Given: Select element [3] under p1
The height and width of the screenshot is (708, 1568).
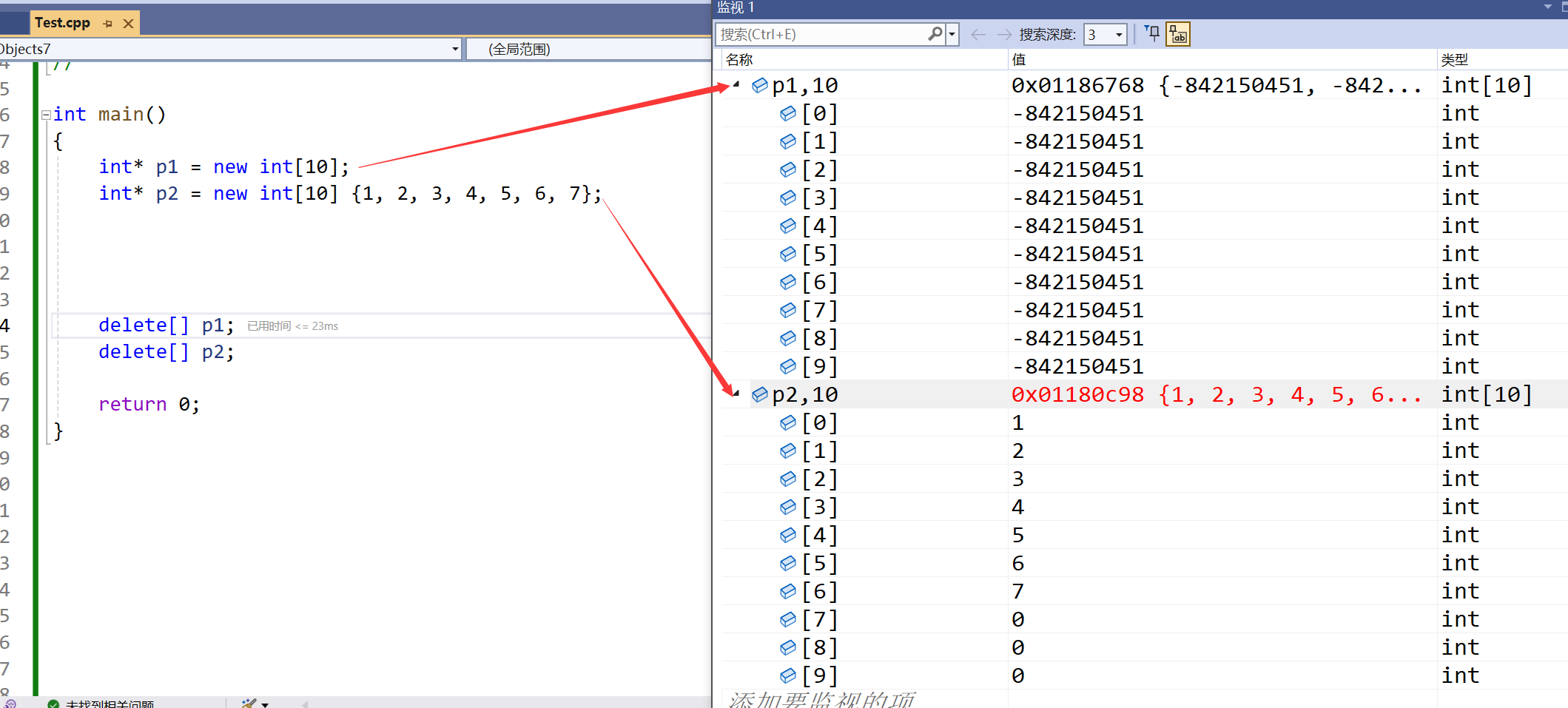Looking at the screenshot, I should (820, 198).
